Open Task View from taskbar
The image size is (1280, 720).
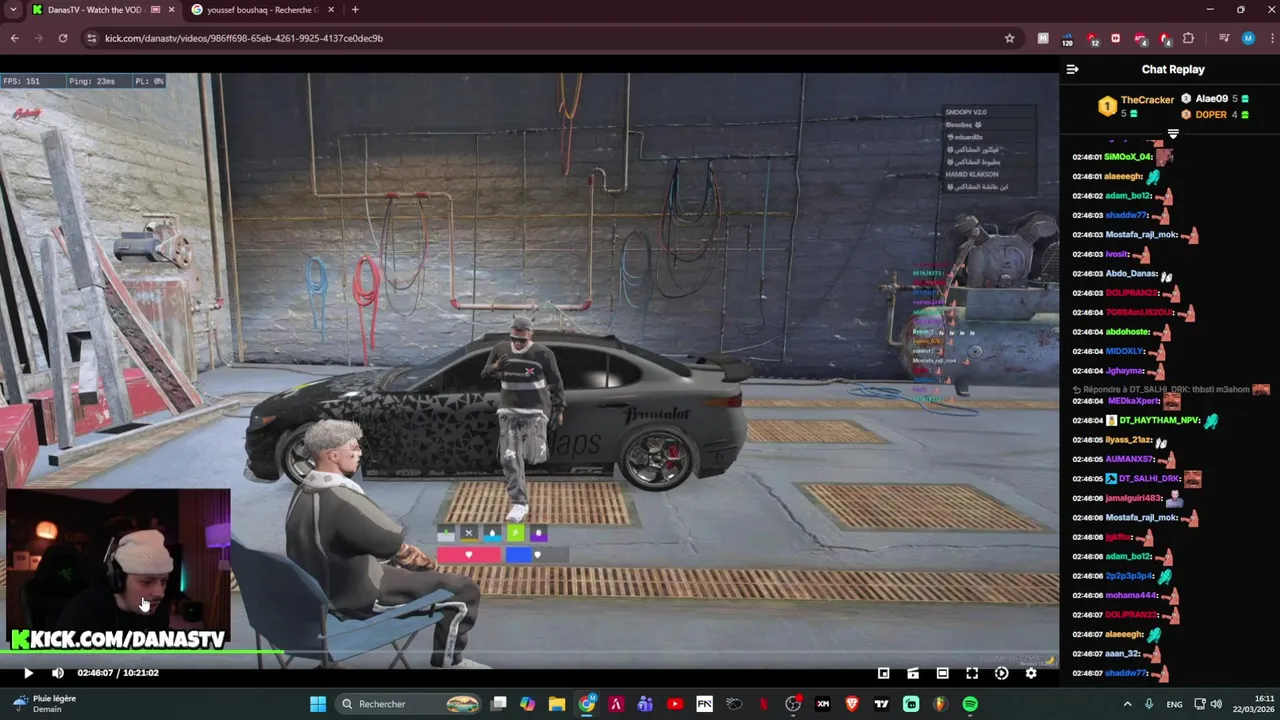point(499,704)
